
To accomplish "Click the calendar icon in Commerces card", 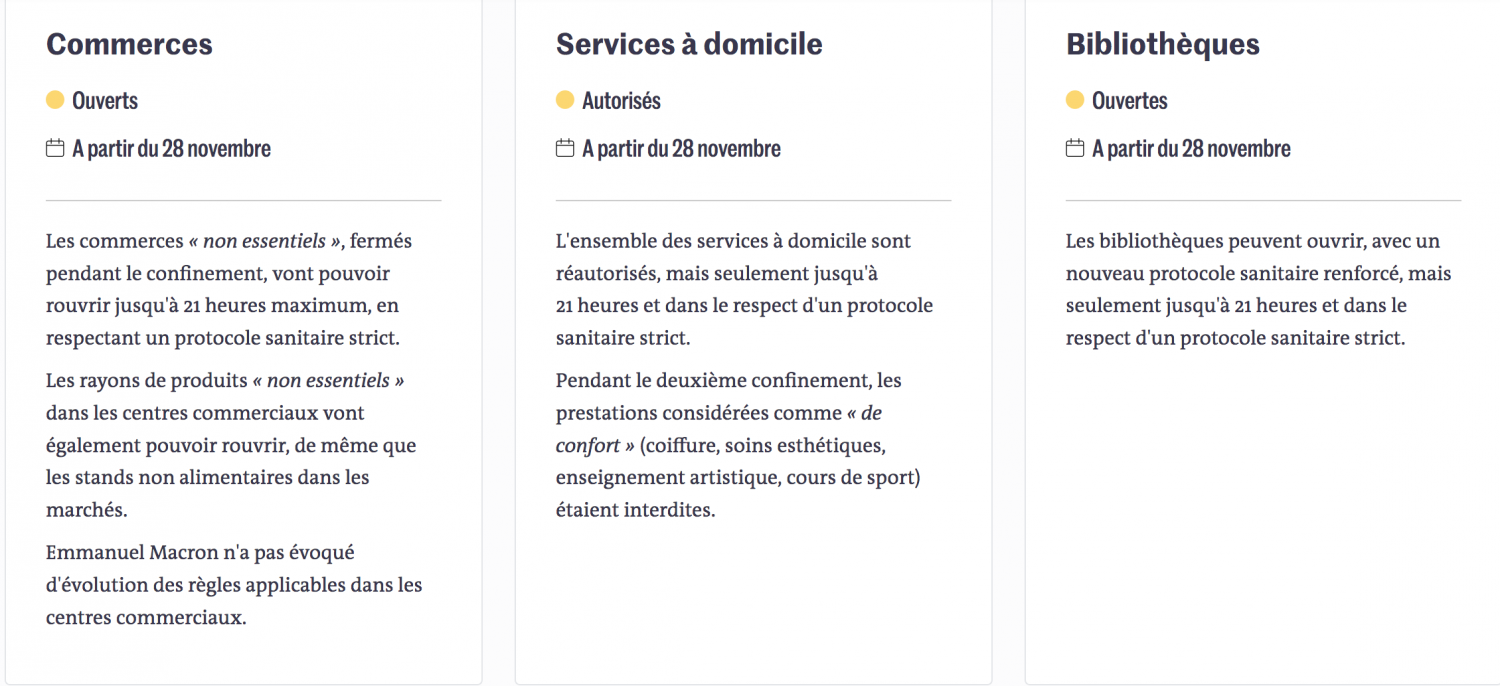I will tap(55, 148).
